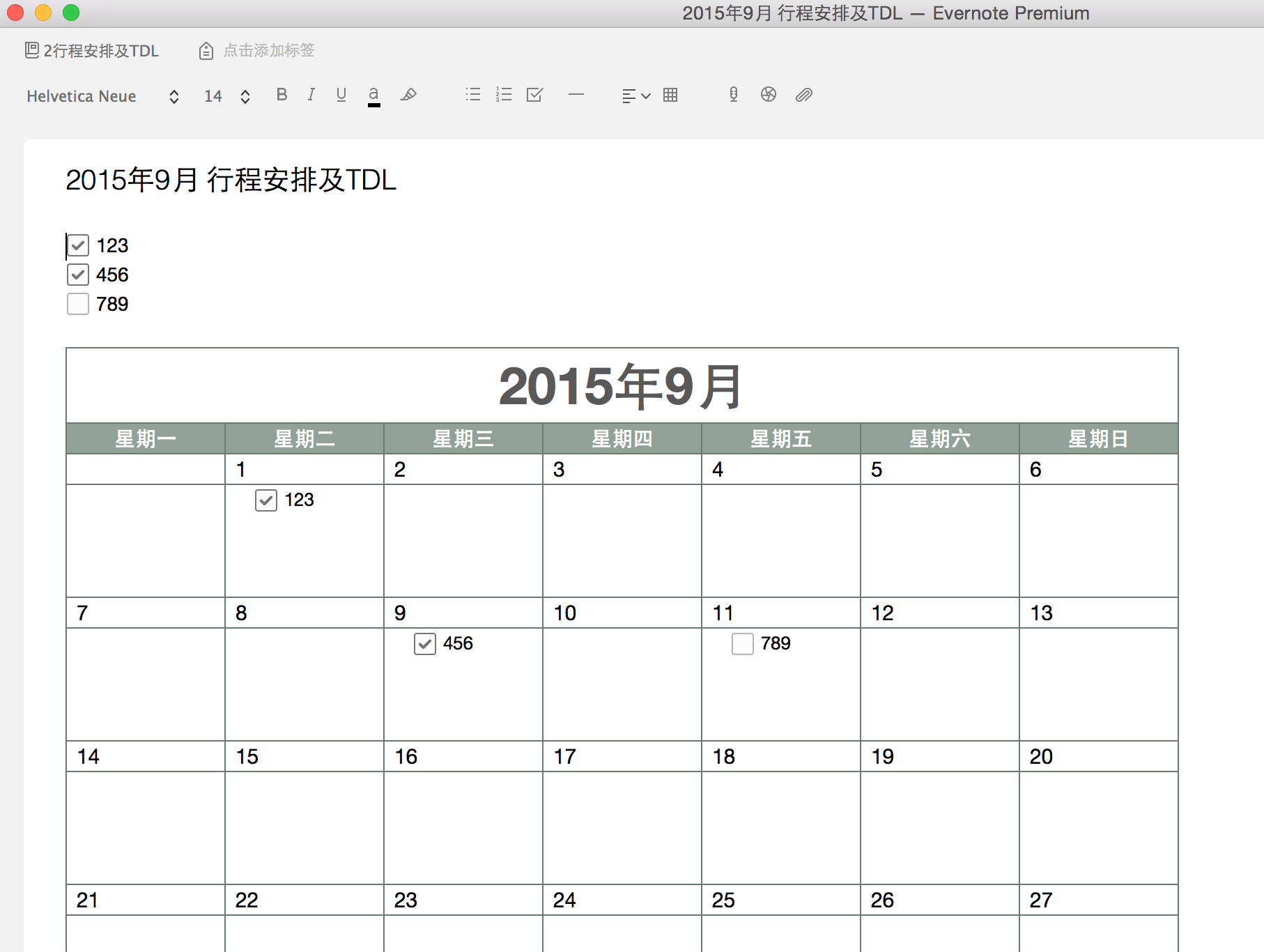Viewport: 1264px width, 952px height.
Task: Click the date cell 7
Action: click(146, 613)
